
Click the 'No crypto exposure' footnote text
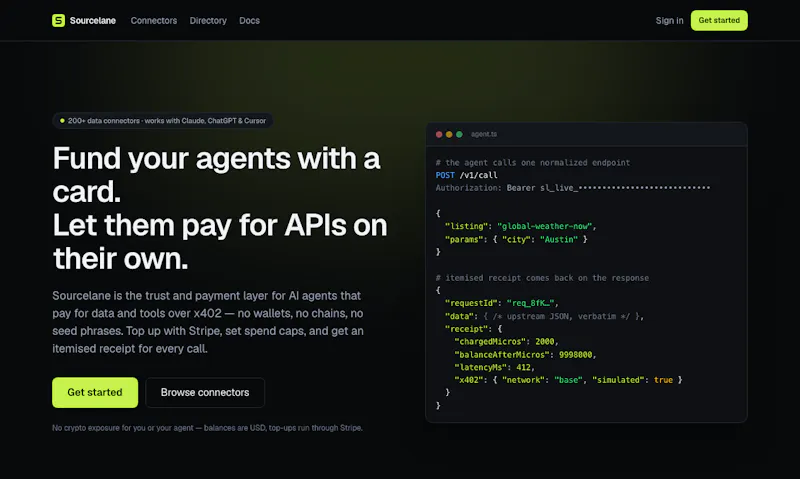click(x=207, y=428)
